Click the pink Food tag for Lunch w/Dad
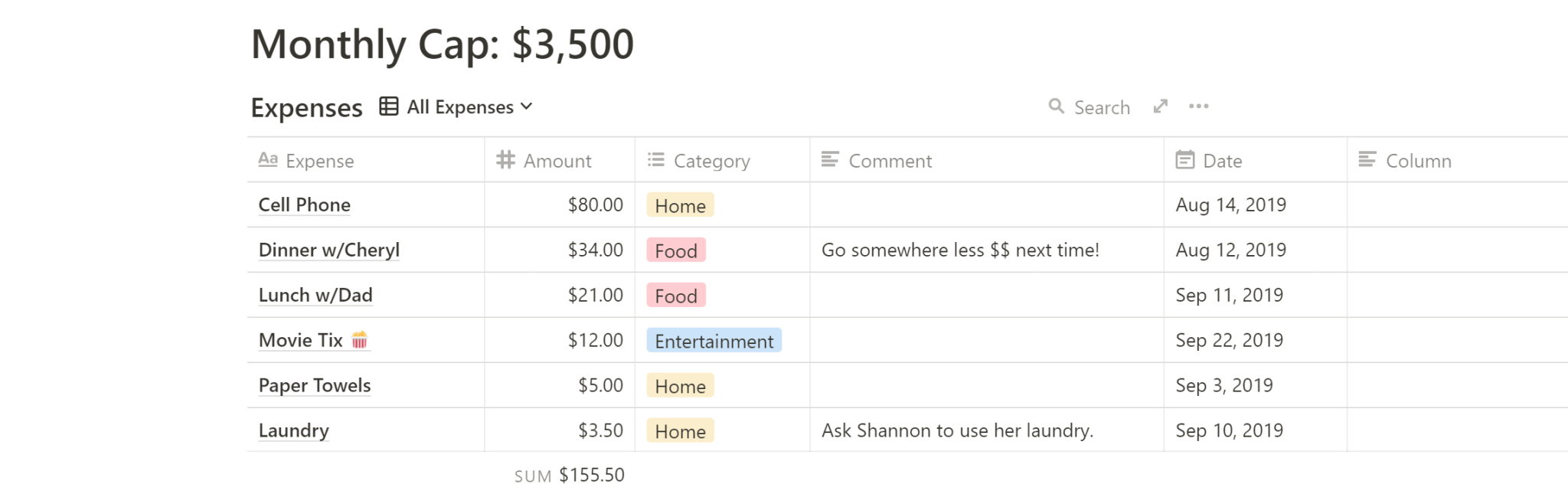The image size is (1568, 491). [x=676, y=296]
